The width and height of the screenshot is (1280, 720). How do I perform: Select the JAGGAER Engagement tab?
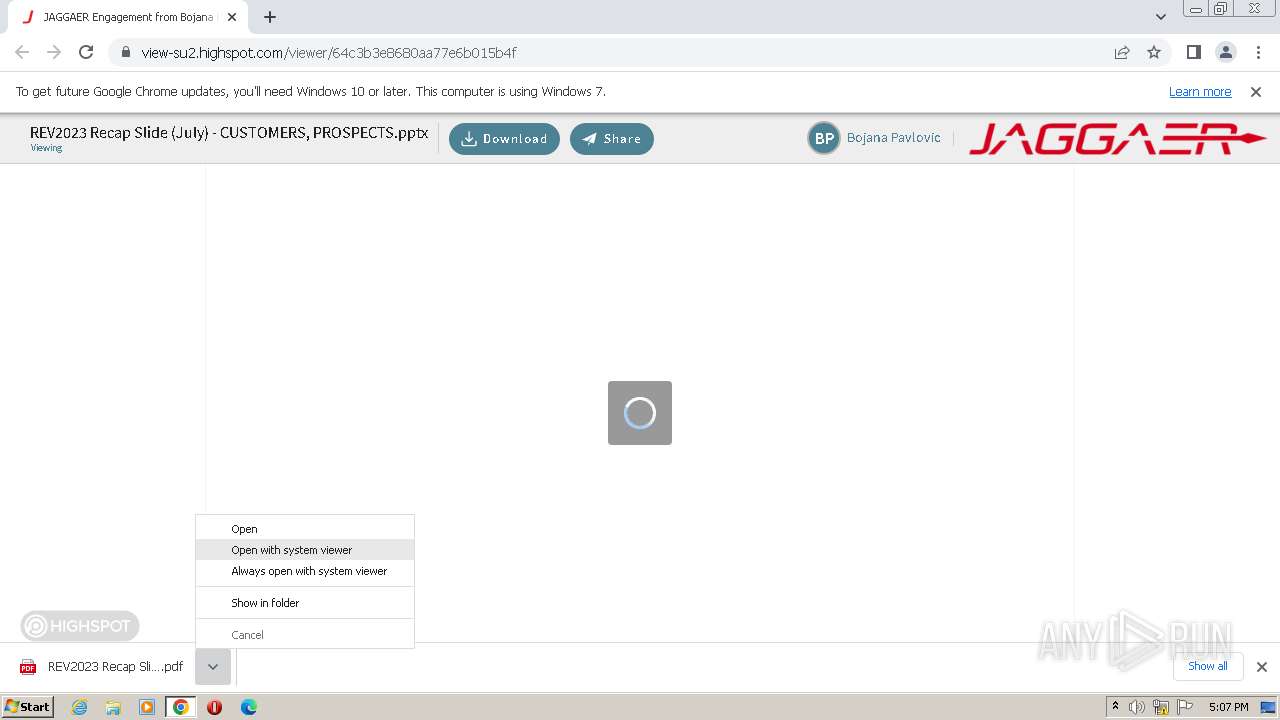(x=128, y=17)
